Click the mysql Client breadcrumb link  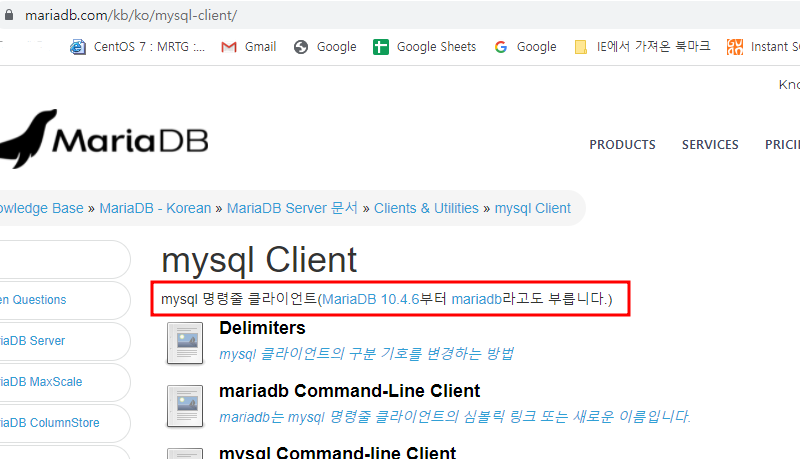tap(533, 208)
